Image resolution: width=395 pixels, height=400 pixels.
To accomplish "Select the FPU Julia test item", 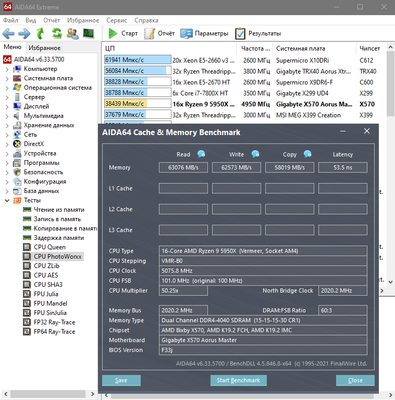I will [46, 294].
